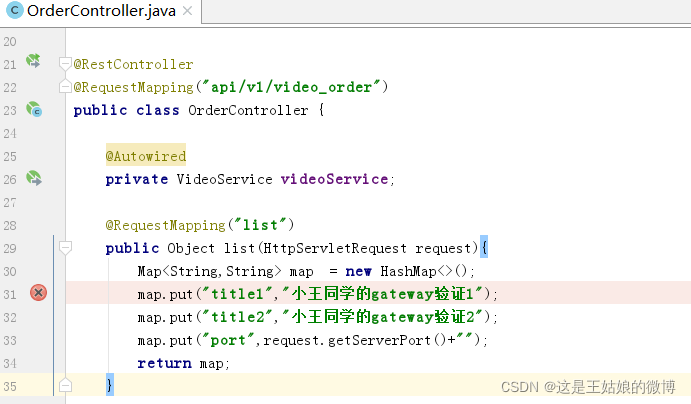Click the "list" mapping string
The image size is (691, 404).
[x=260, y=225]
